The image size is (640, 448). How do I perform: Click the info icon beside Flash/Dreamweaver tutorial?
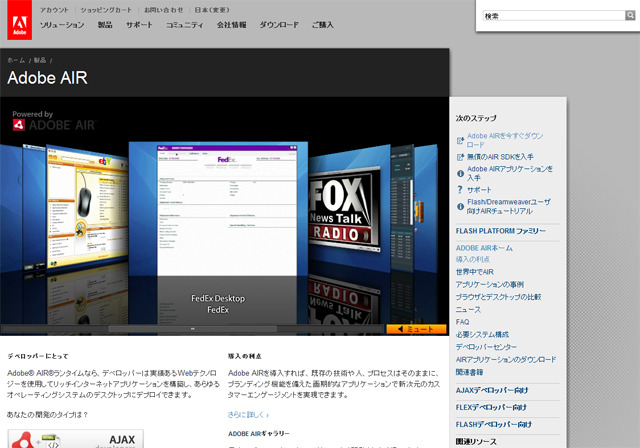click(x=460, y=206)
